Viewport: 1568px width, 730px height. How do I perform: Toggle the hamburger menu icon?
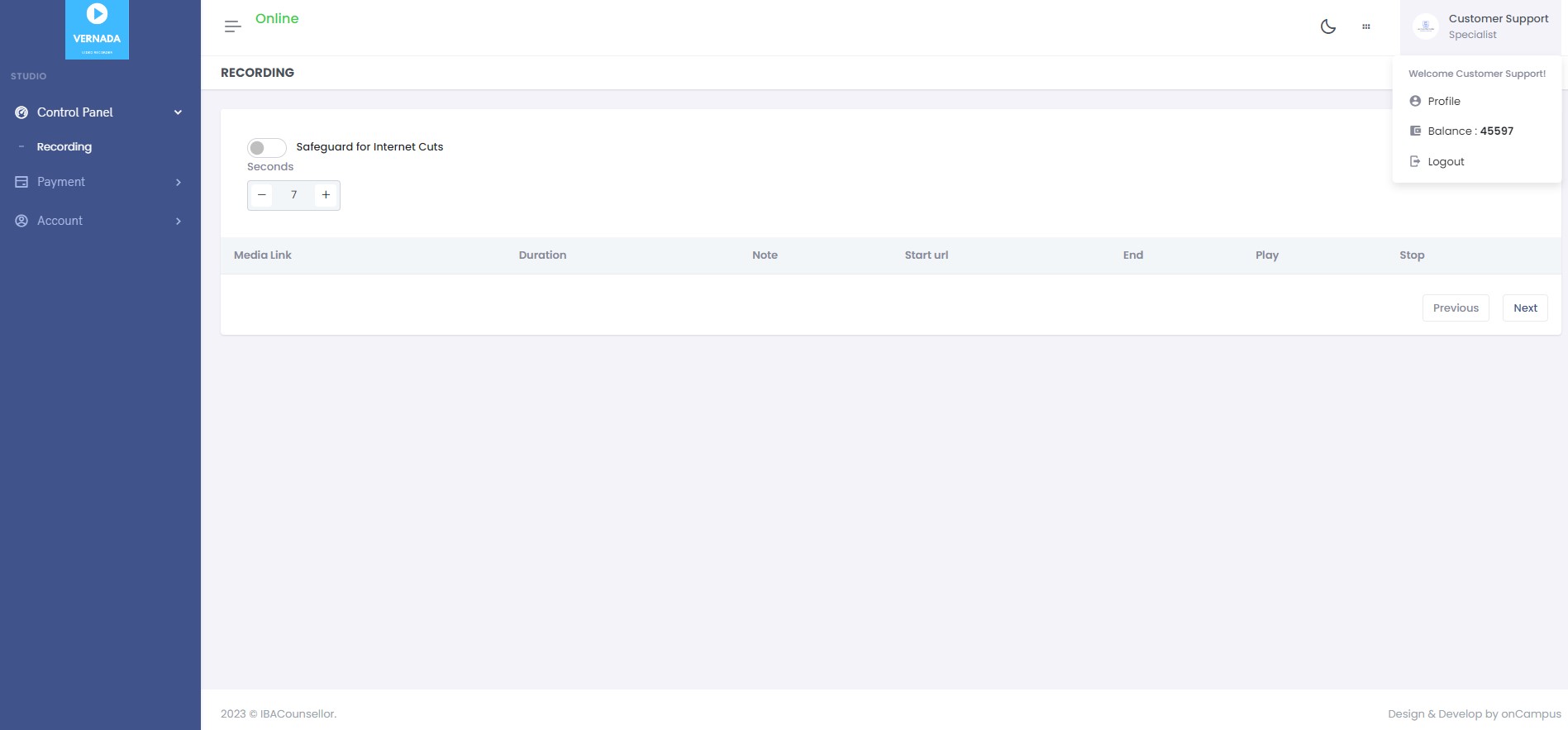point(233,26)
